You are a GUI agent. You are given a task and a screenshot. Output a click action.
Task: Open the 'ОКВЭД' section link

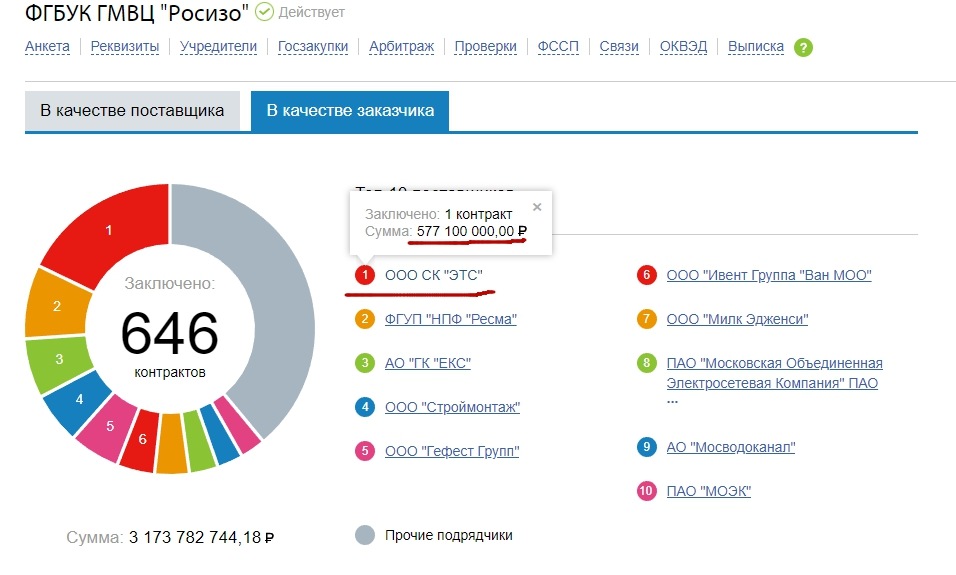[683, 46]
